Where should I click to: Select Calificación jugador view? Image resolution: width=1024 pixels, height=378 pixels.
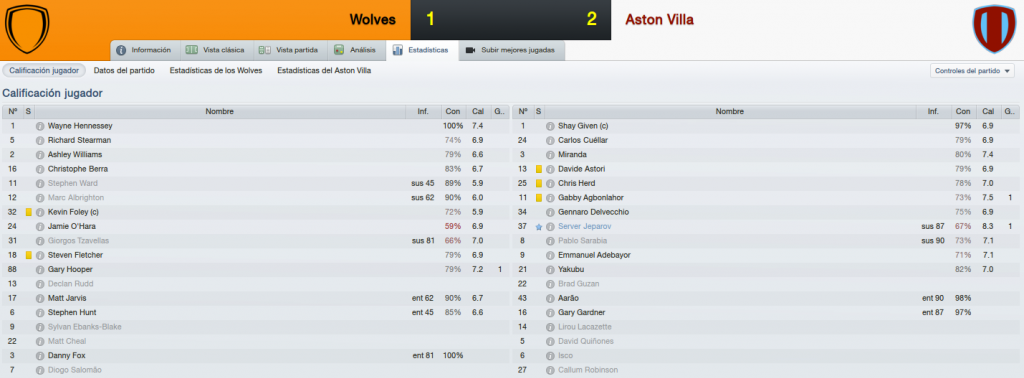[x=44, y=71]
